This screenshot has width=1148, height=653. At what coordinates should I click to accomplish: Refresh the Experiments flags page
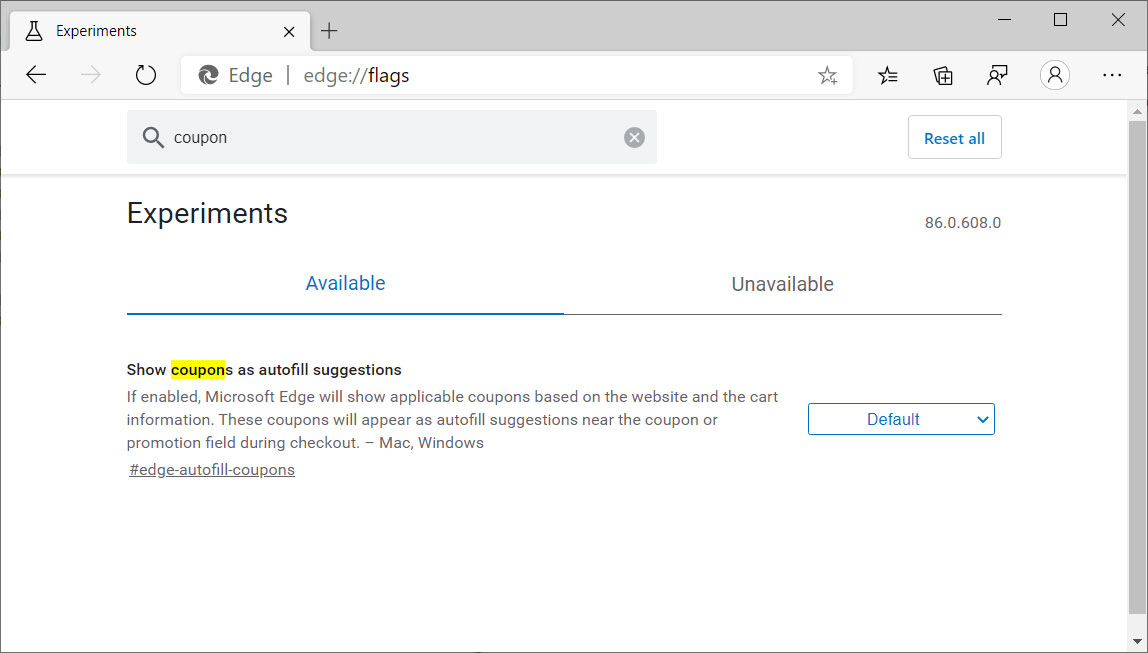[x=146, y=74]
